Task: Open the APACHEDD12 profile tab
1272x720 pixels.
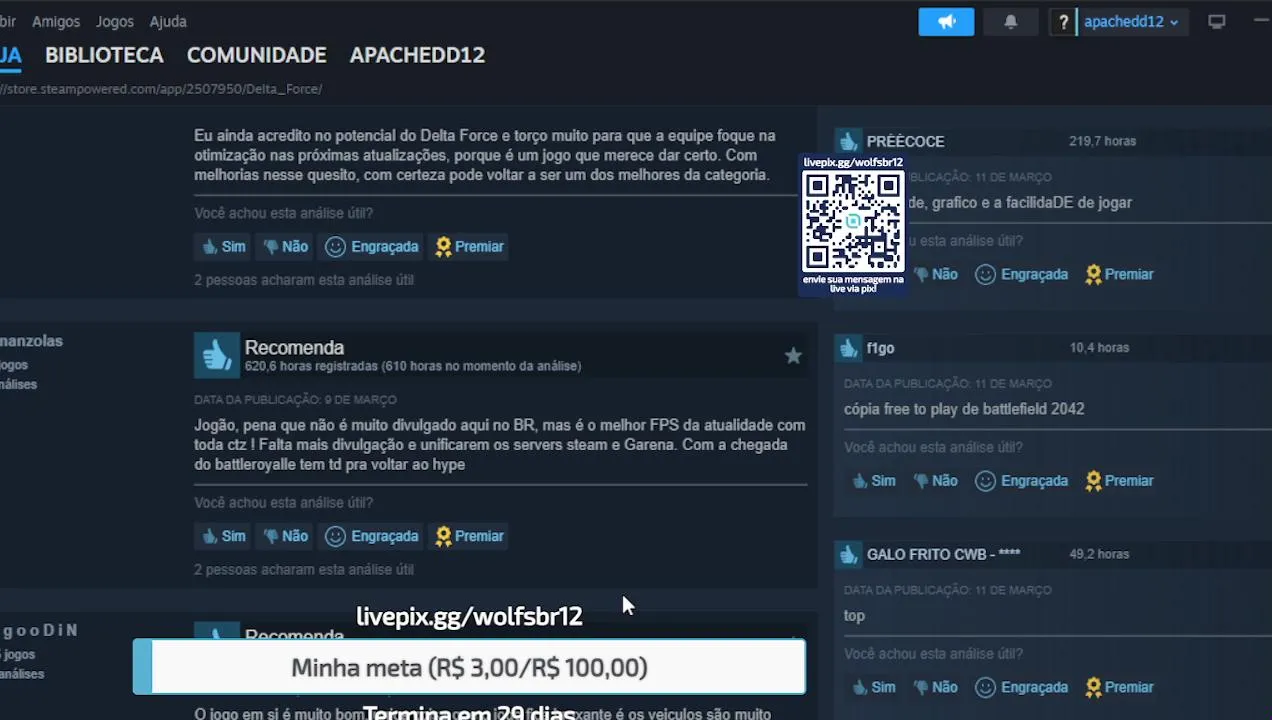Action: point(417,55)
